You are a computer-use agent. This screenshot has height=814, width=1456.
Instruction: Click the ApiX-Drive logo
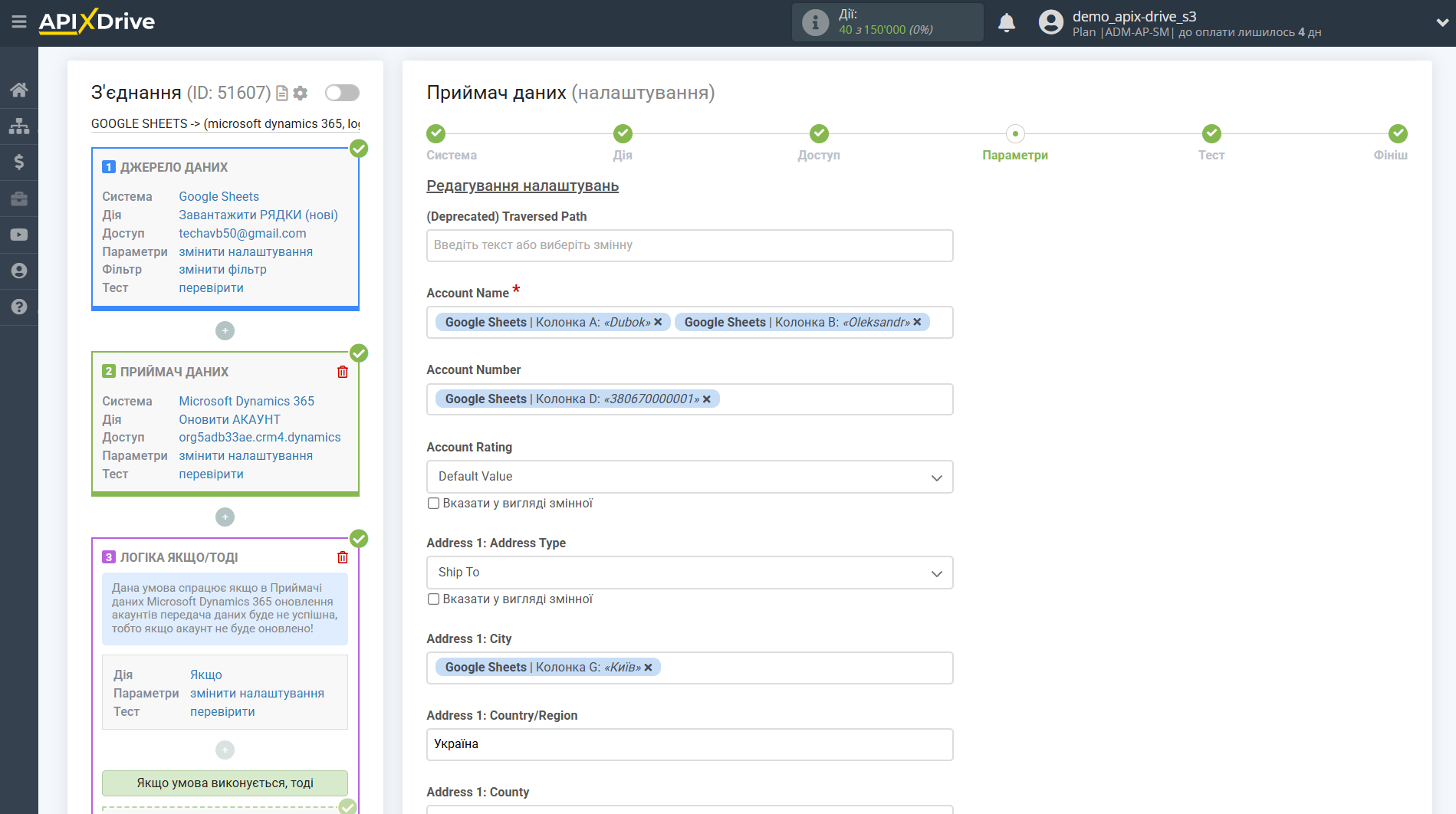[97, 21]
